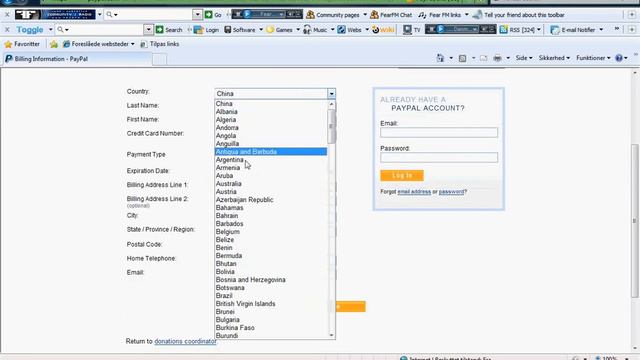The height and width of the screenshot is (360, 640).
Task: Select Belgium in country list
Action: (271, 232)
